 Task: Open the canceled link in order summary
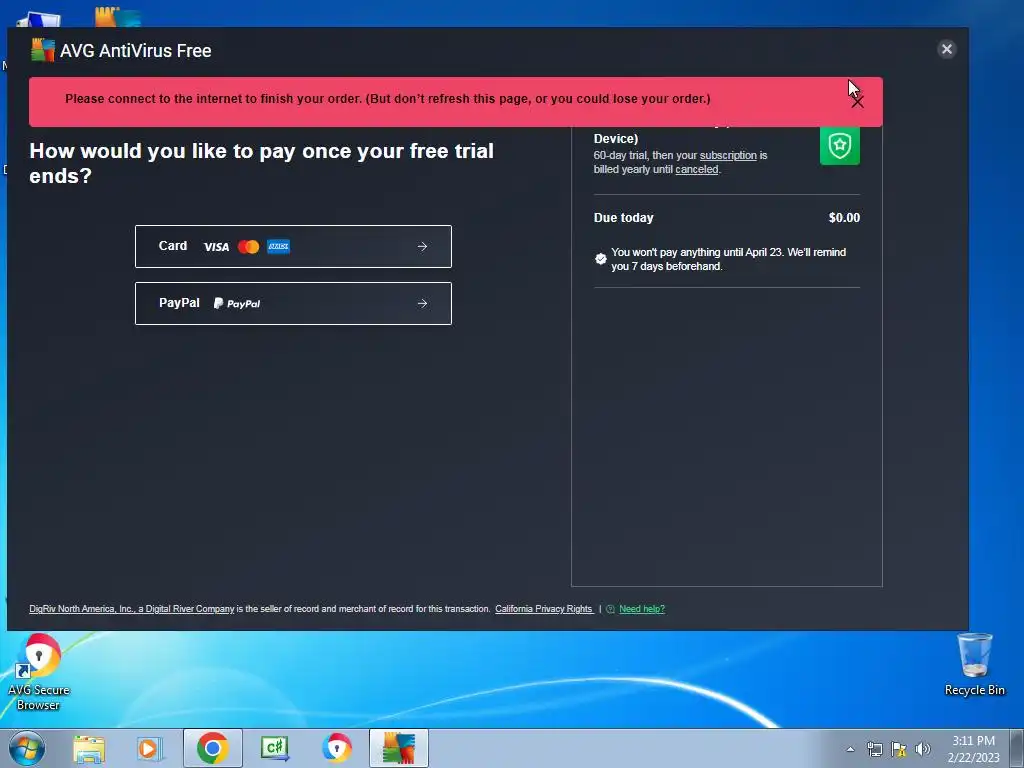click(x=697, y=170)
